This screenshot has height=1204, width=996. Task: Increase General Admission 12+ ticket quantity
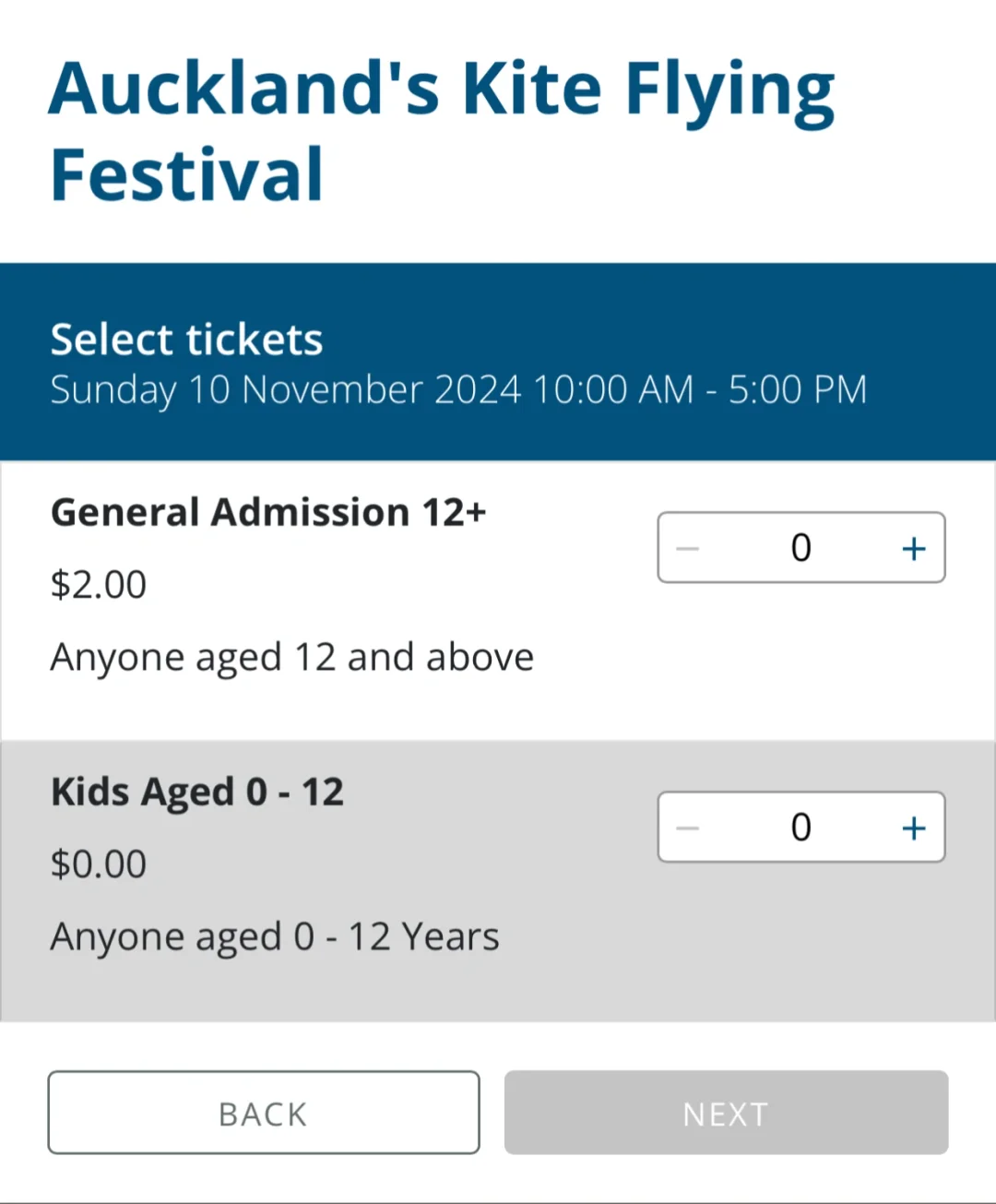pyautogui.click(x=913, y=548)
